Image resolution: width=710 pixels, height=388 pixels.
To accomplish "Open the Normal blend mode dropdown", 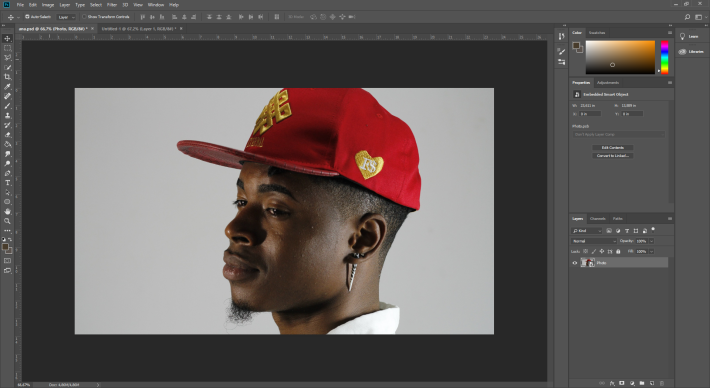I will (x=594, y=241).
